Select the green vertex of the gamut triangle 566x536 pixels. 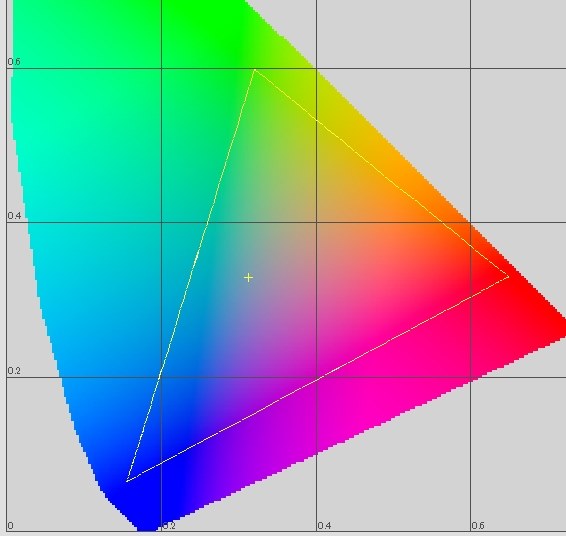pyautogui.click(x=255, y=70)
